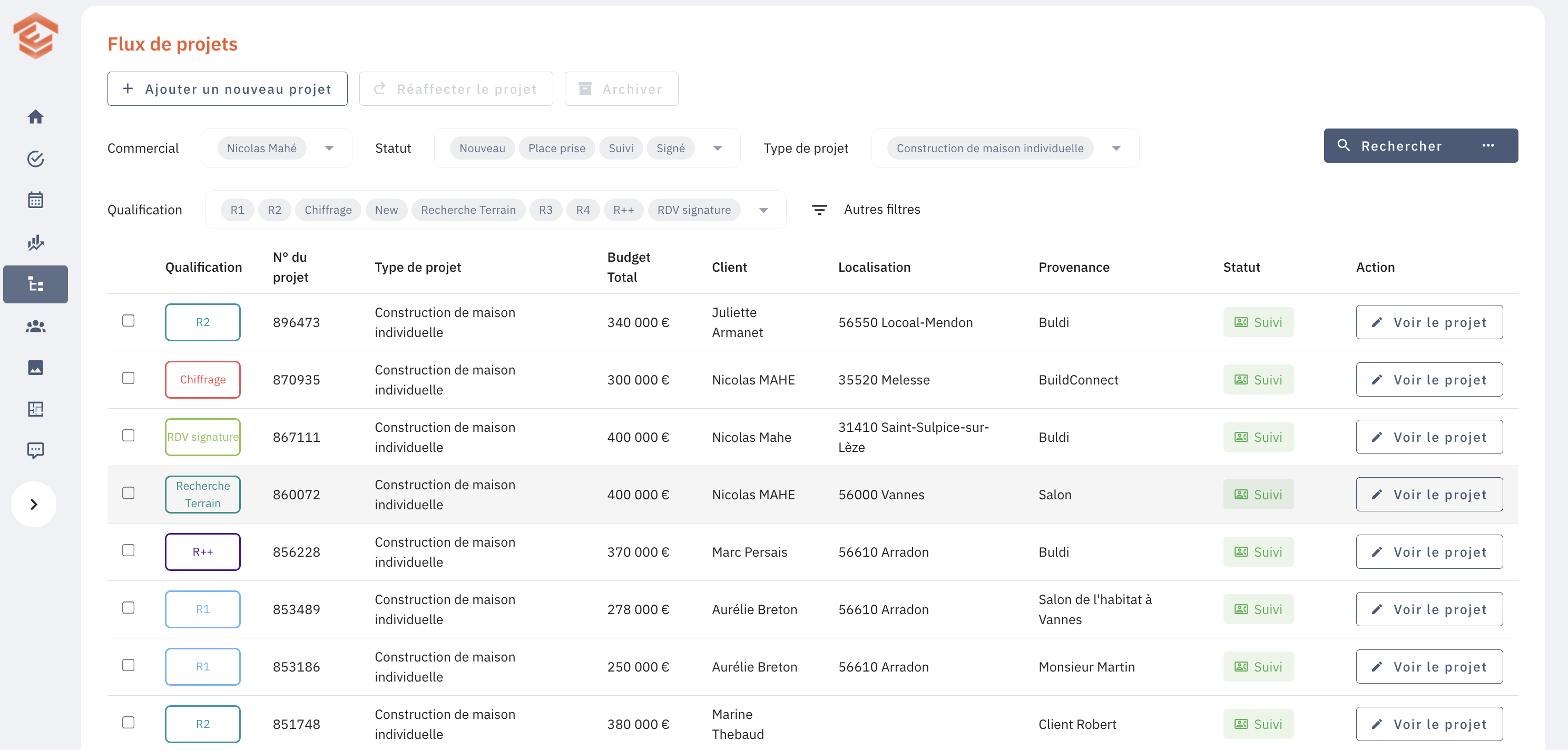
Task: Click the R++ chip in Qualification filter
Action: (x=623, y=210)
